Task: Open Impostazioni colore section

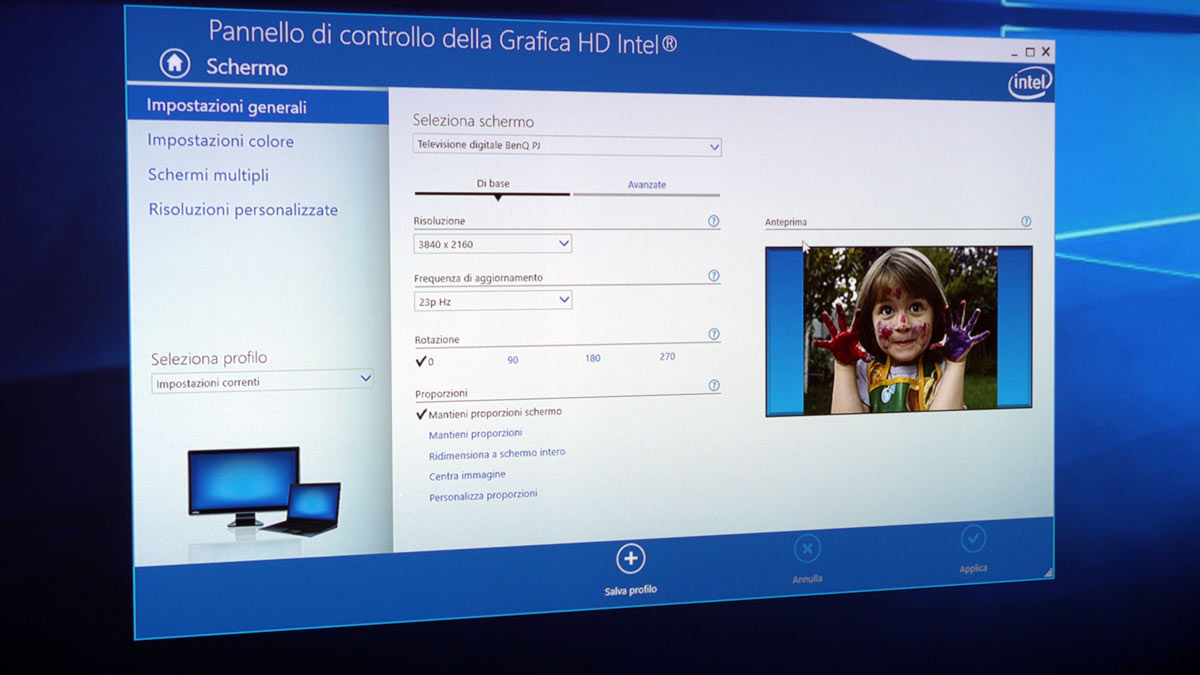Action: click(x=221, y=141)
